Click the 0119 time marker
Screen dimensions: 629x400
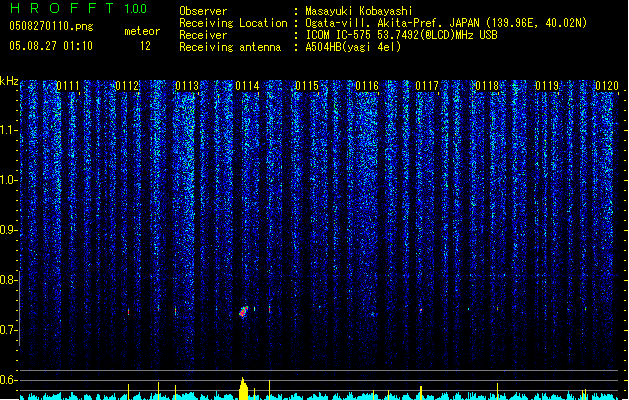[x=547, y=86]
